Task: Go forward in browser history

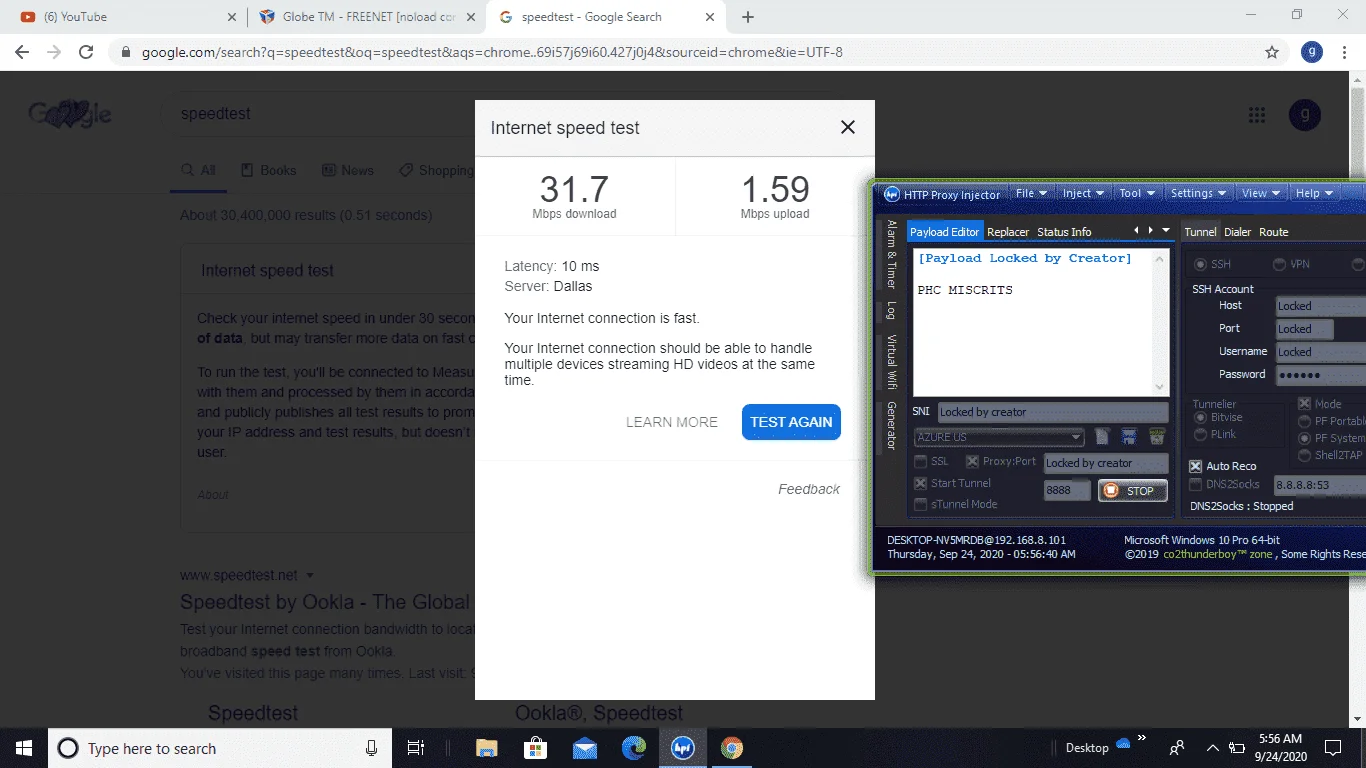Action: [x=54, y=52]
